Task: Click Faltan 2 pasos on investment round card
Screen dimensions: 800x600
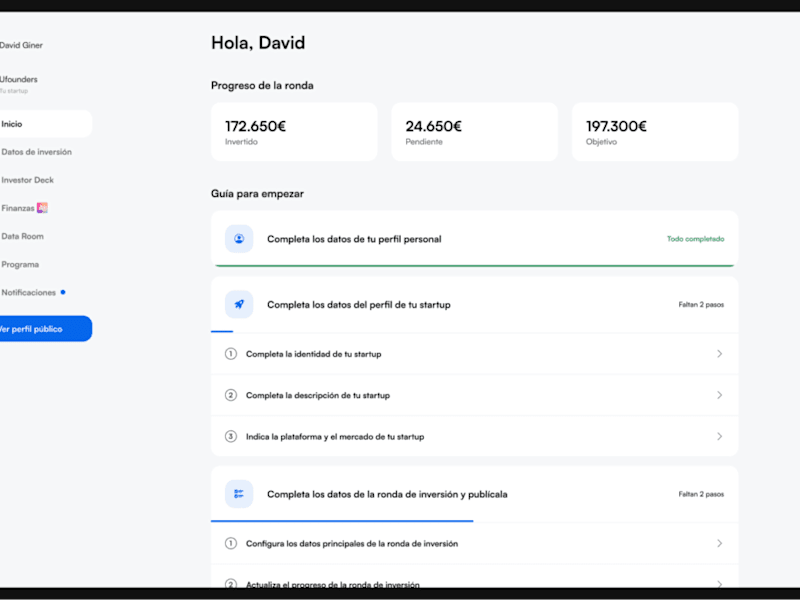Action: tap(701, 494)
